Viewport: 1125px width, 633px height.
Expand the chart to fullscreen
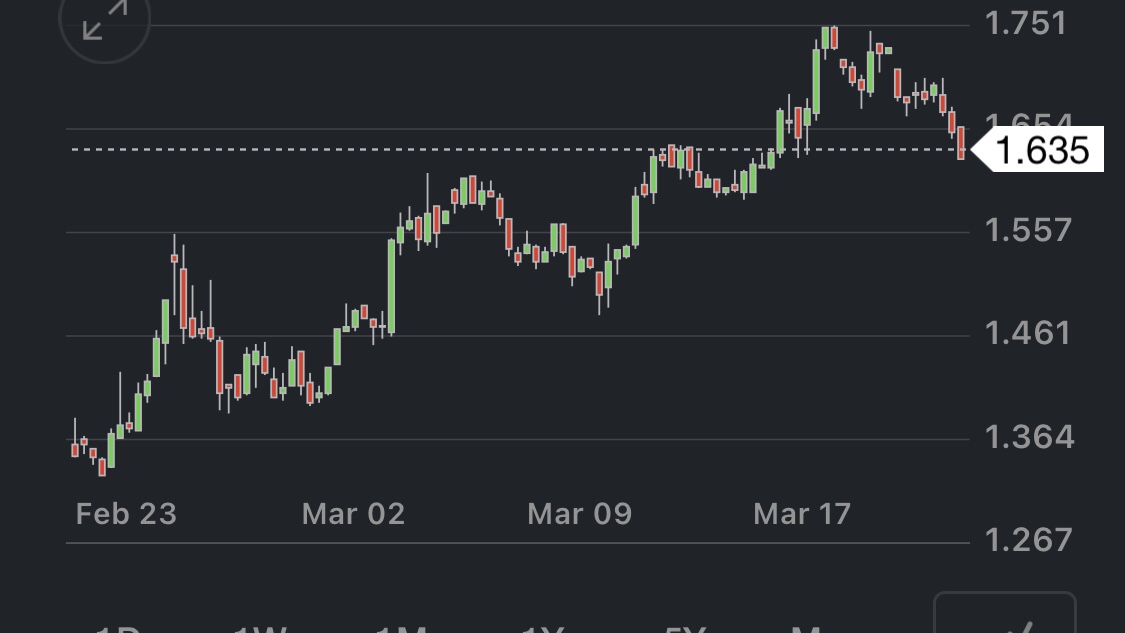pyautogui.click(x=104, y=20)
